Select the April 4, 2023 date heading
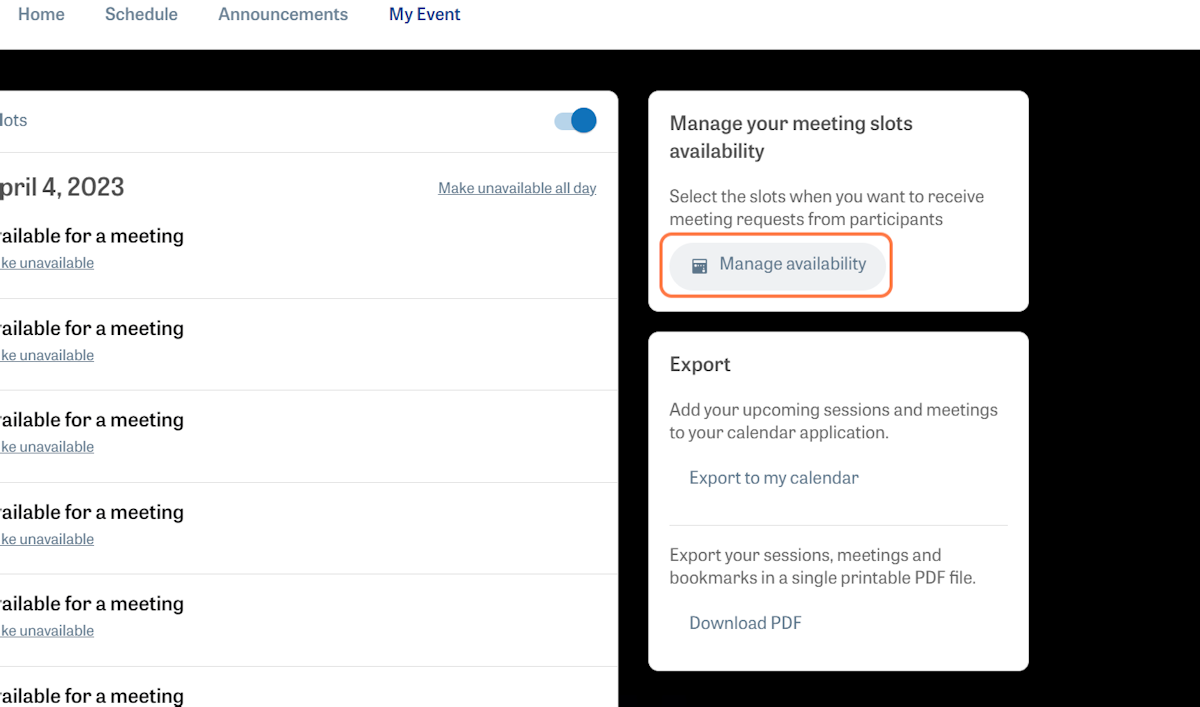The height and width of the screenshot is (707, 1200). pos(62,187)
